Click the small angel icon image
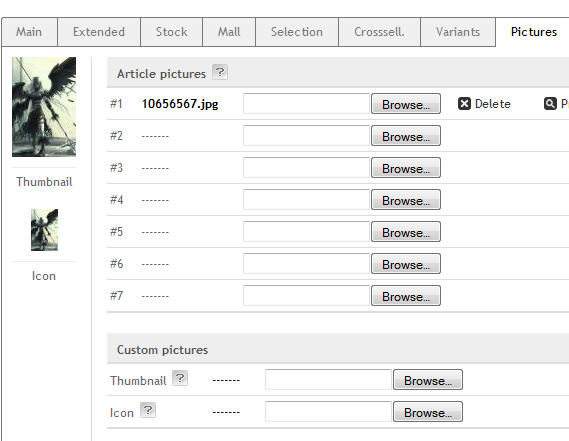 click(44, 230)
